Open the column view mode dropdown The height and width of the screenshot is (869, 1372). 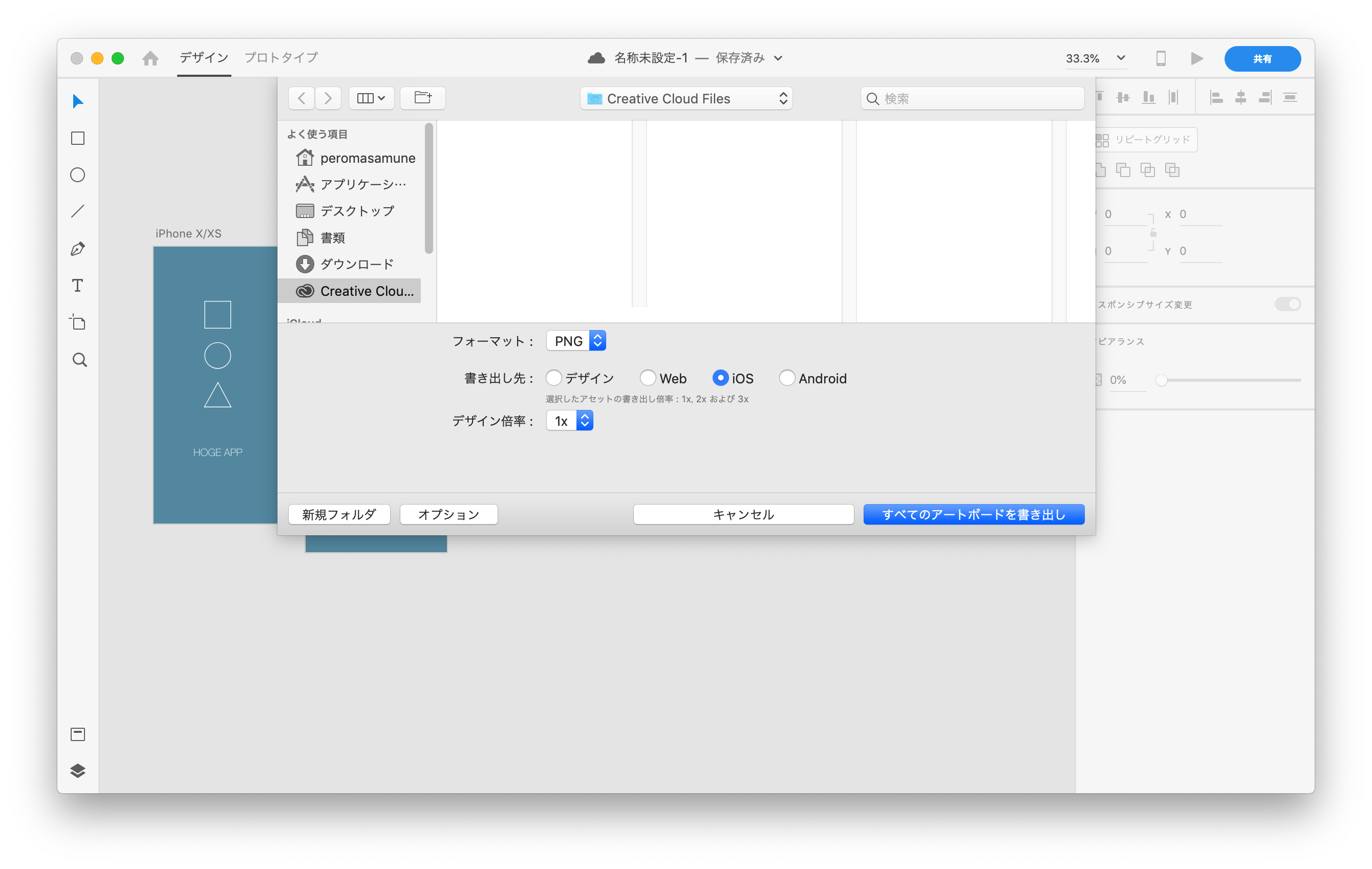[371, 98]
